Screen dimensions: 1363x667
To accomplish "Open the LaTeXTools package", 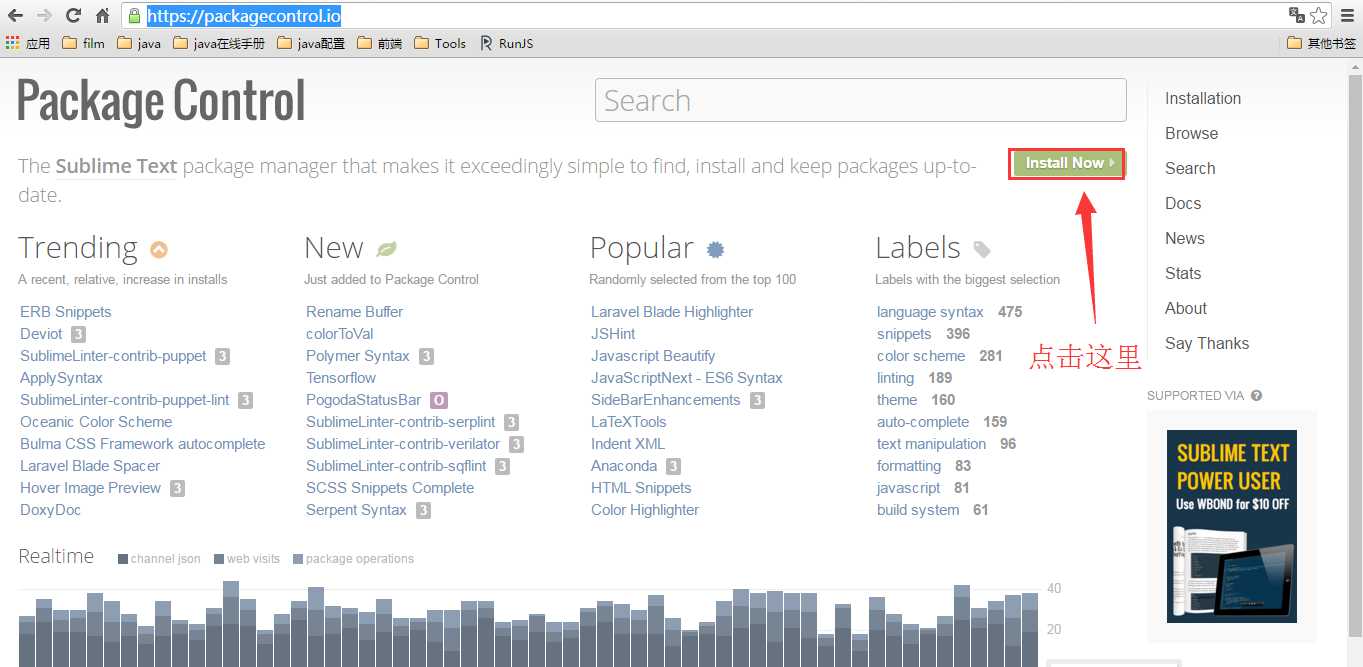I will click(x=628, y=422).
